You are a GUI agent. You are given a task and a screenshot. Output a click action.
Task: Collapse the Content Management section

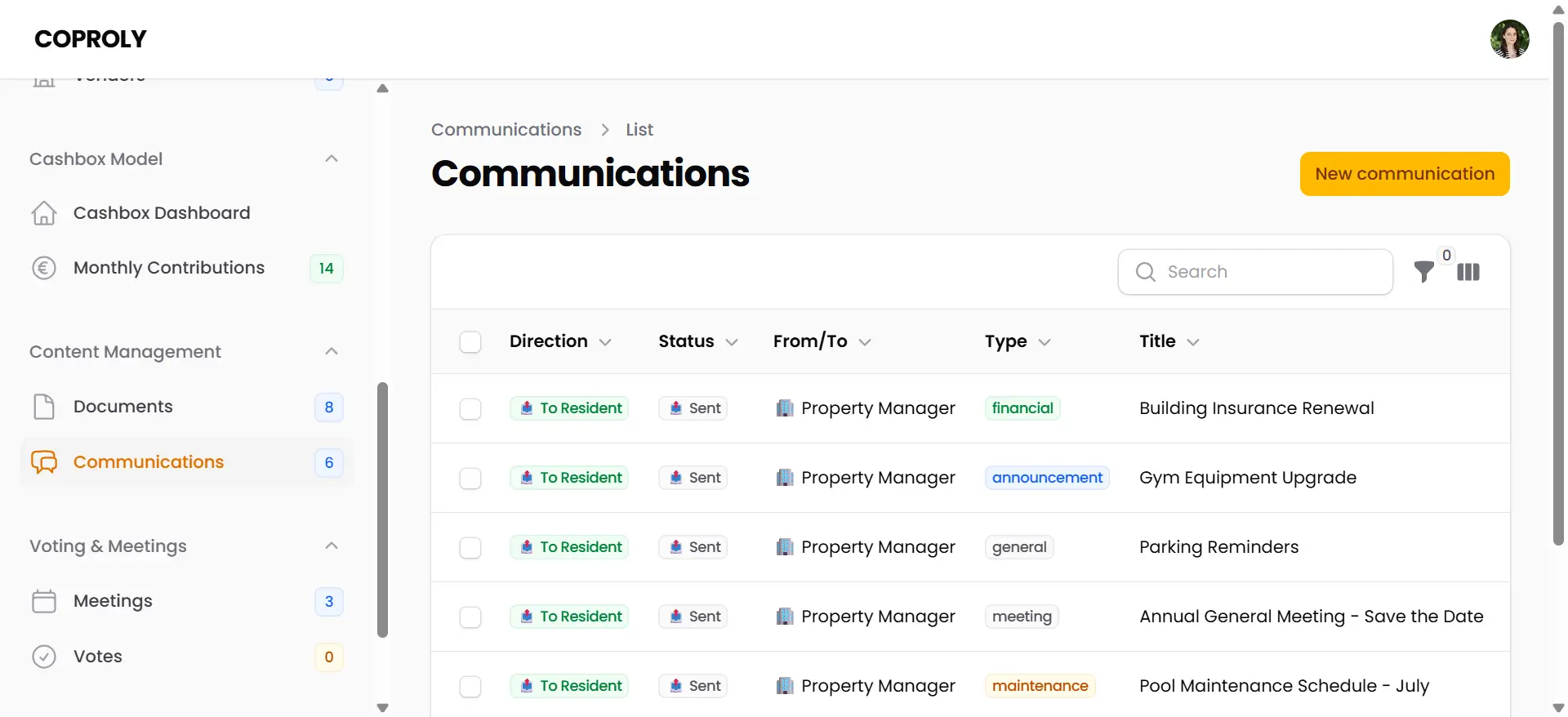pos(332,351)
